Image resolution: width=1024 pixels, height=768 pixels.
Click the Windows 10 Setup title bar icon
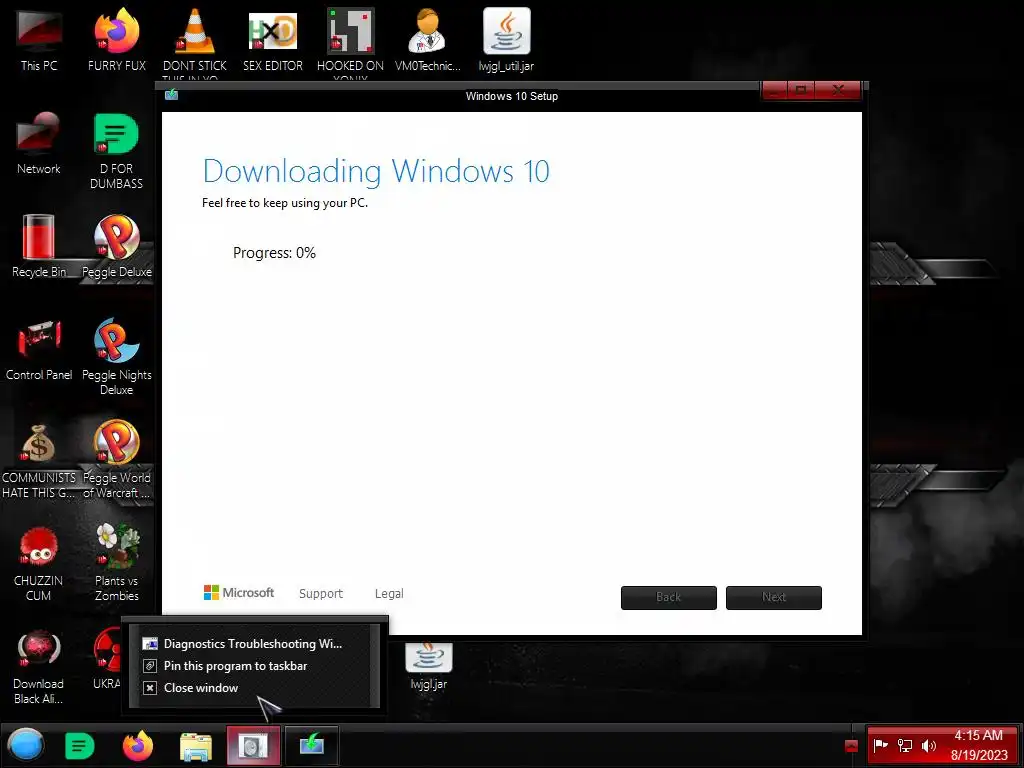(172, 95)
